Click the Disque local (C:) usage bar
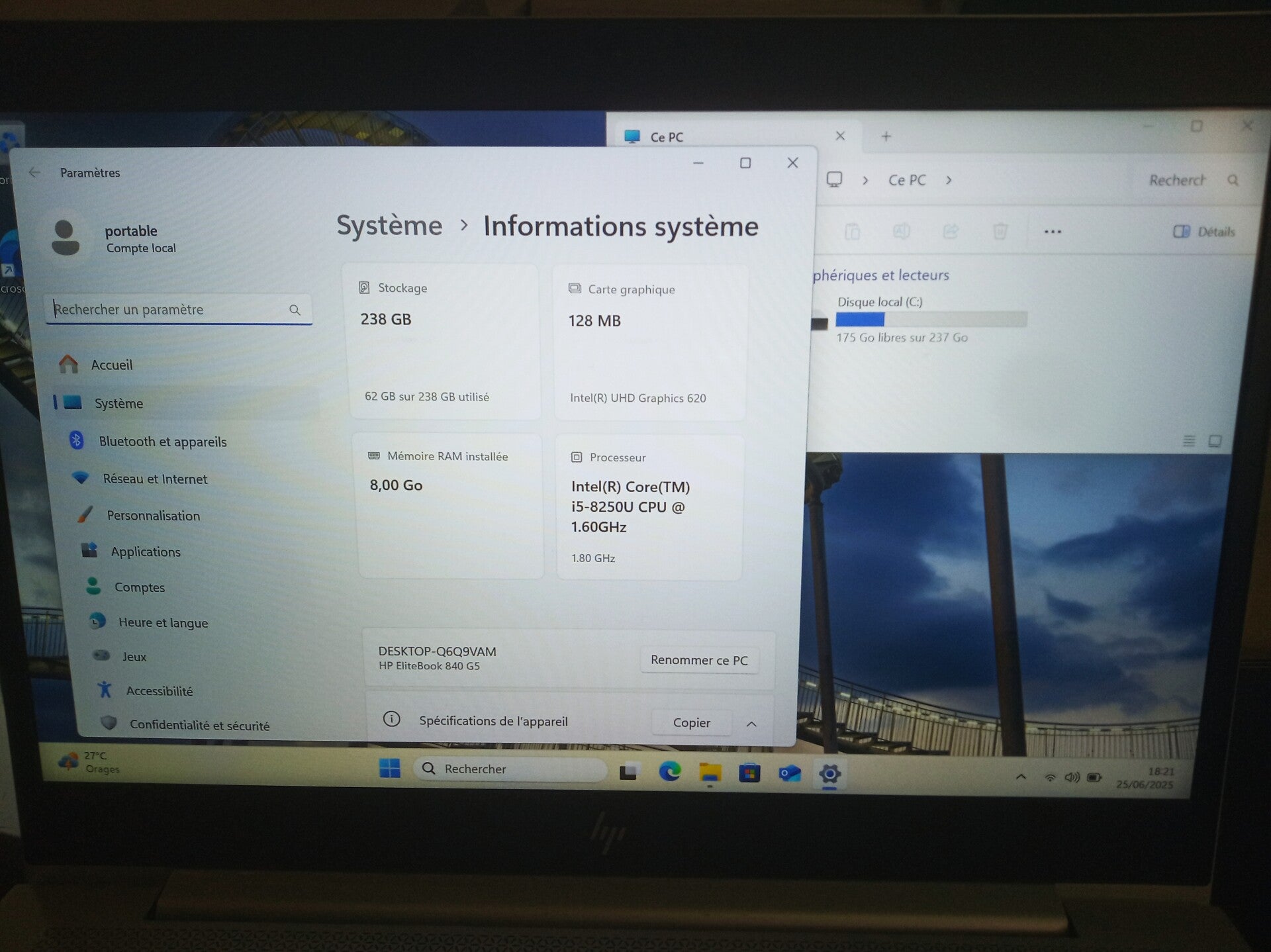Viewport: 1271px width, 952px height. [x=931, y=320]
